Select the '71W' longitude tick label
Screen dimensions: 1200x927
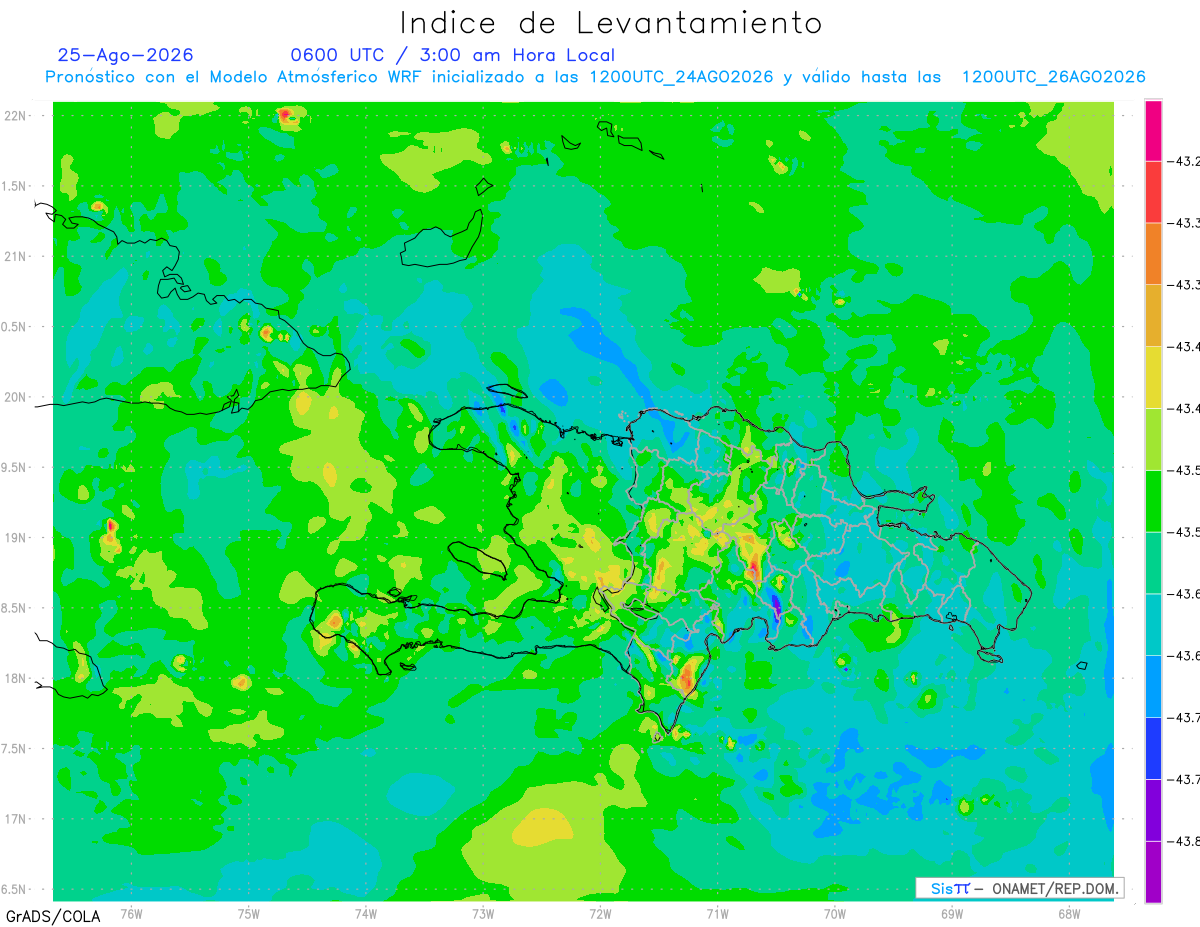point(717,913)
